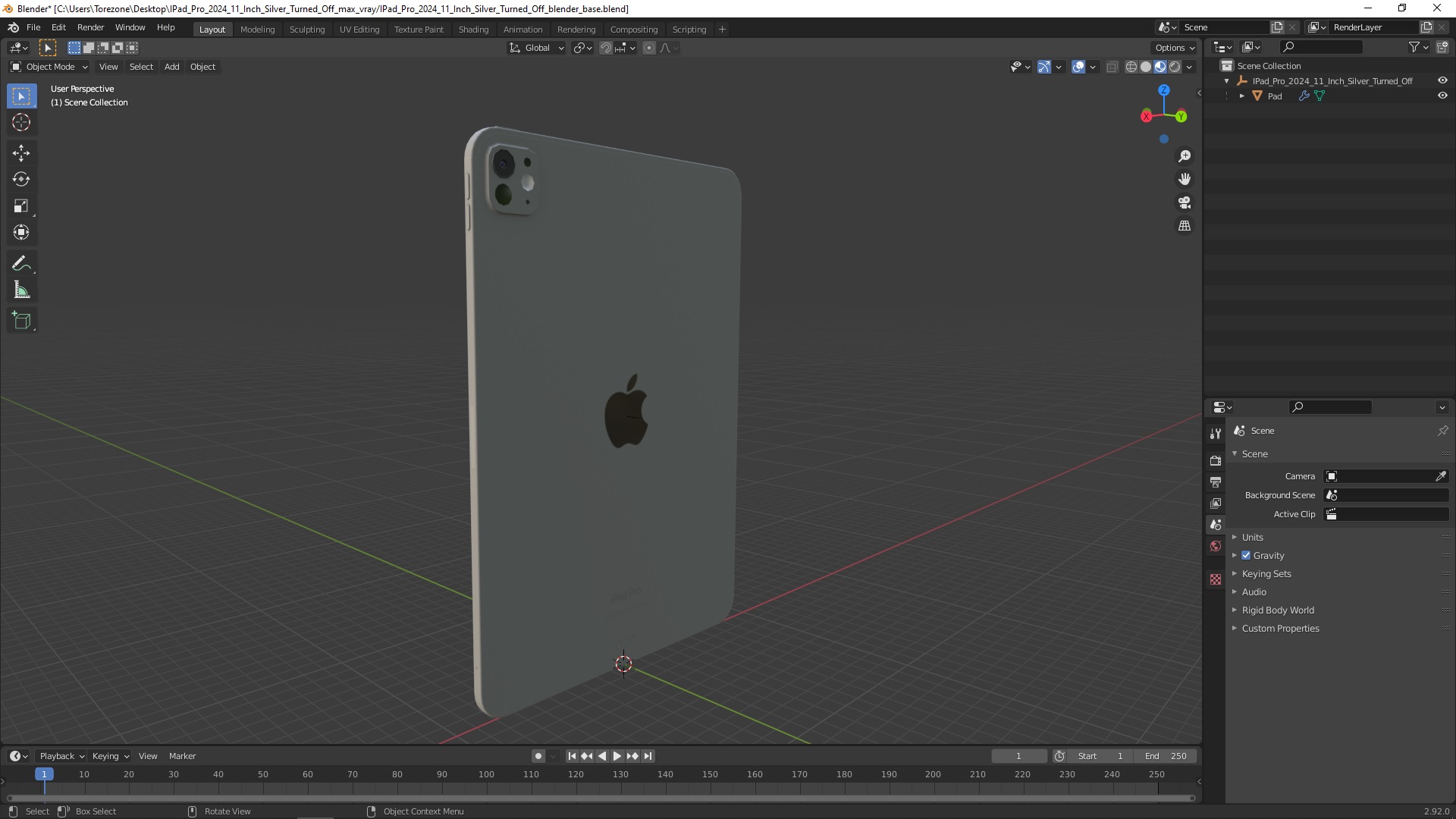Toggle the Gravity checkbox
The image size is (1456, 819).
(1246, 555)
